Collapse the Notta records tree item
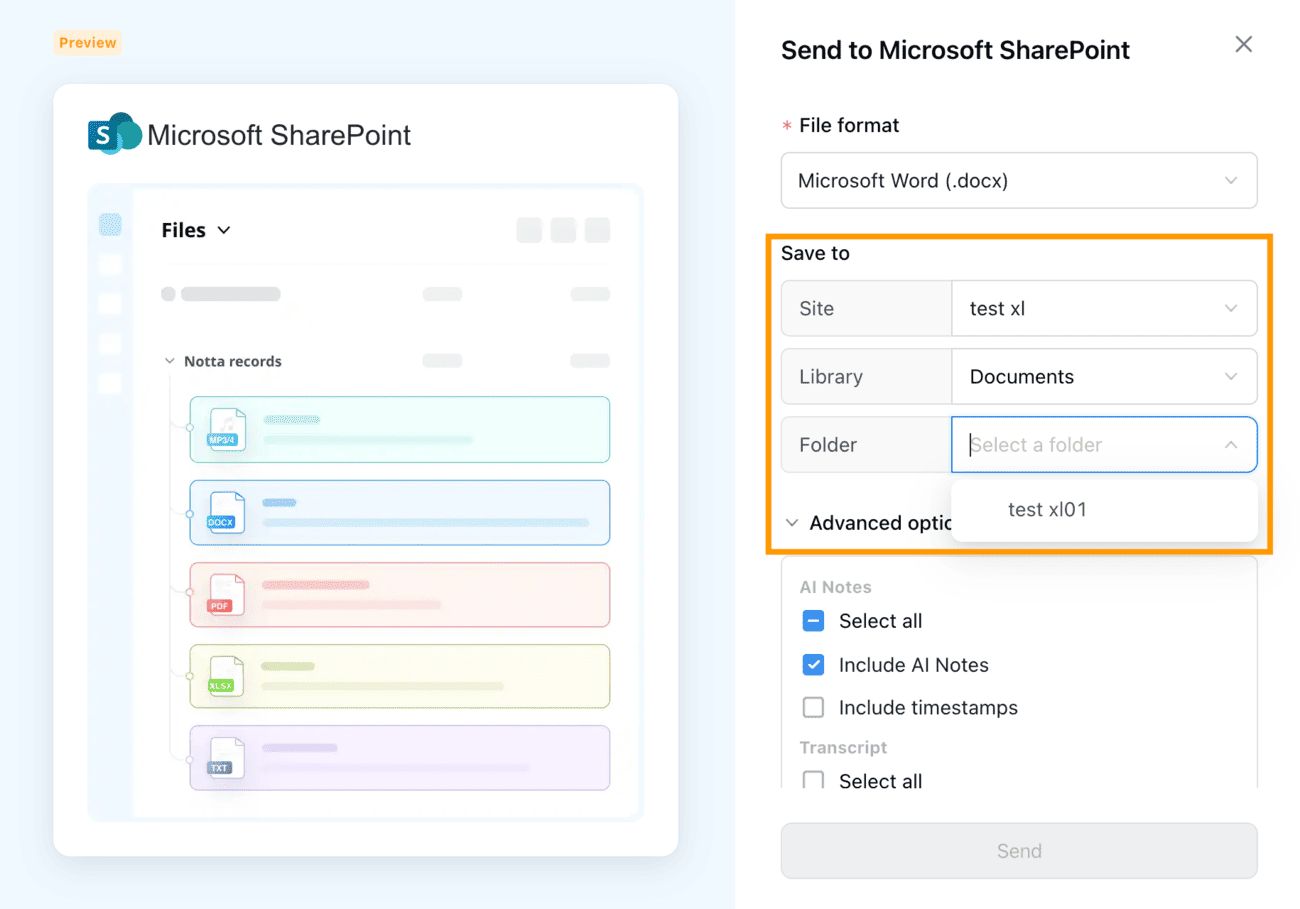Image resolution: width=1300 pixels, height=909 pixels. click(169, 361)
